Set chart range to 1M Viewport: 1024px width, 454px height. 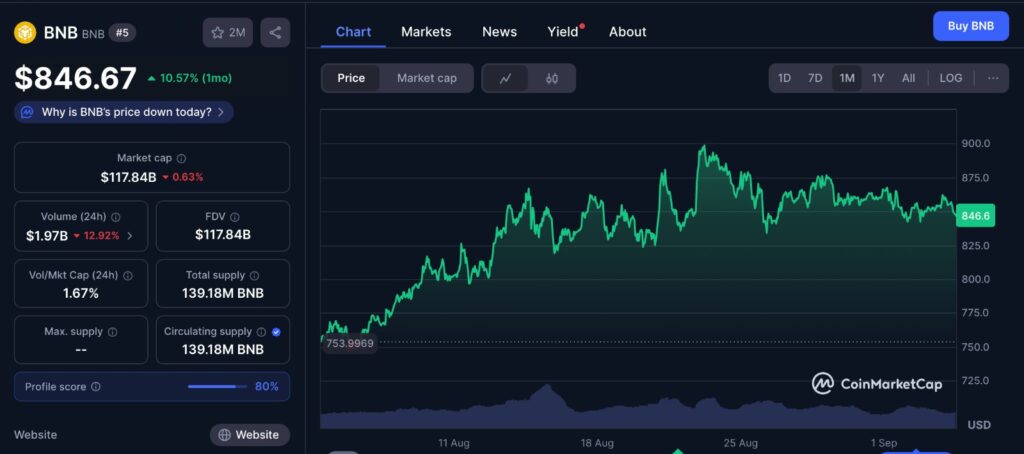click(847, 78)
